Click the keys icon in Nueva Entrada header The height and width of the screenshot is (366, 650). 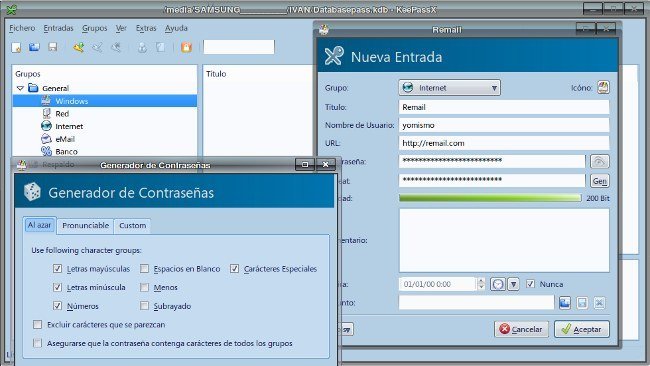[334, 56]
